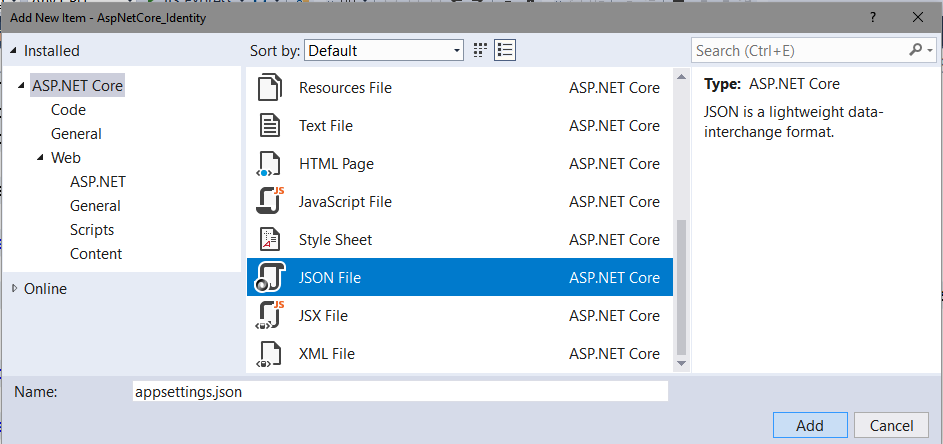Select the 'Text File' row text
The height and width of the screenshot is (444, 943).
pyautogui.click(x=326, y=126)
